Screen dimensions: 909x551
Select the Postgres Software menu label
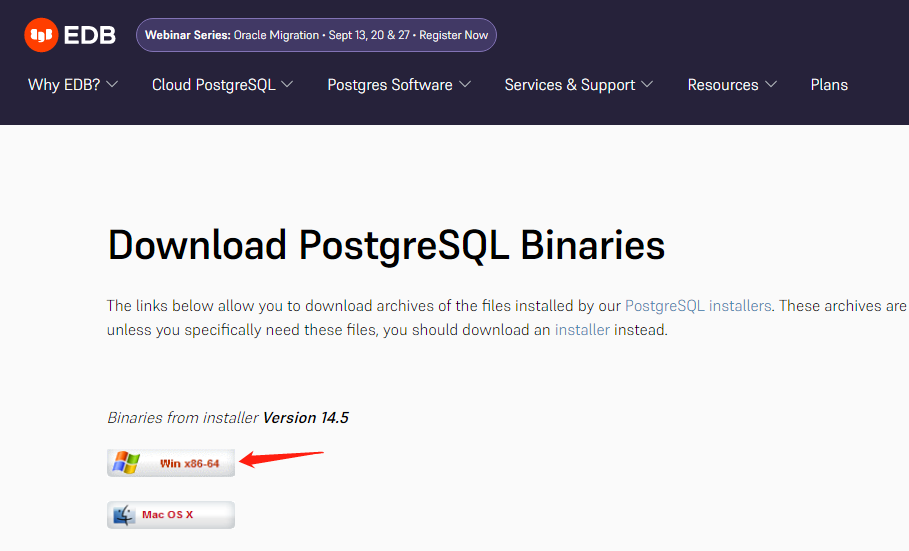coord(390,85)
